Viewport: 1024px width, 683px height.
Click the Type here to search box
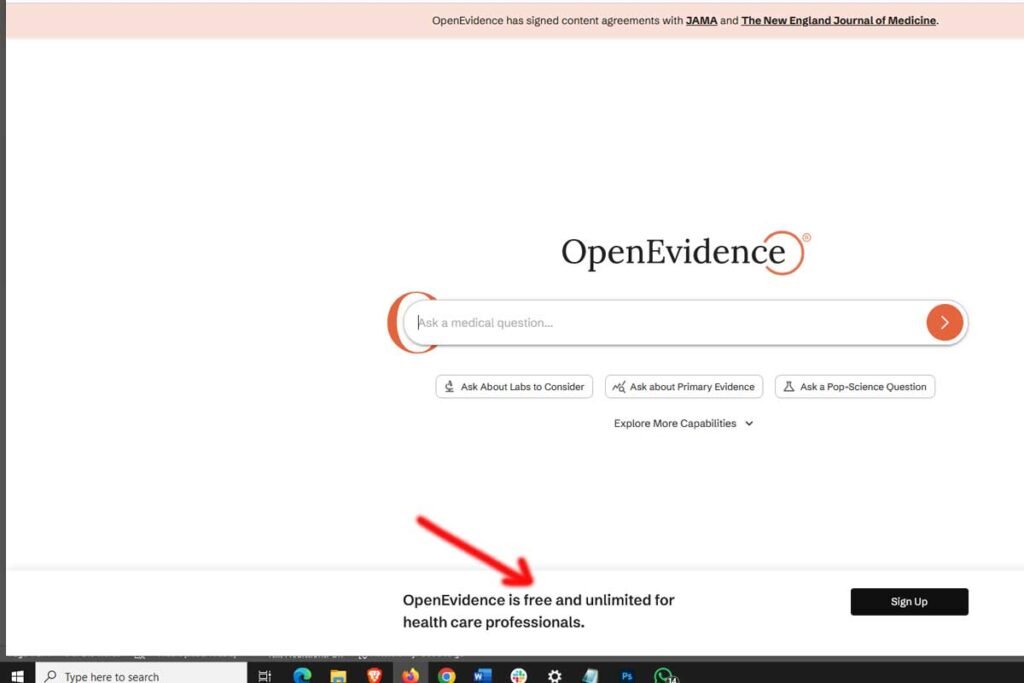[x=142, y=675]
